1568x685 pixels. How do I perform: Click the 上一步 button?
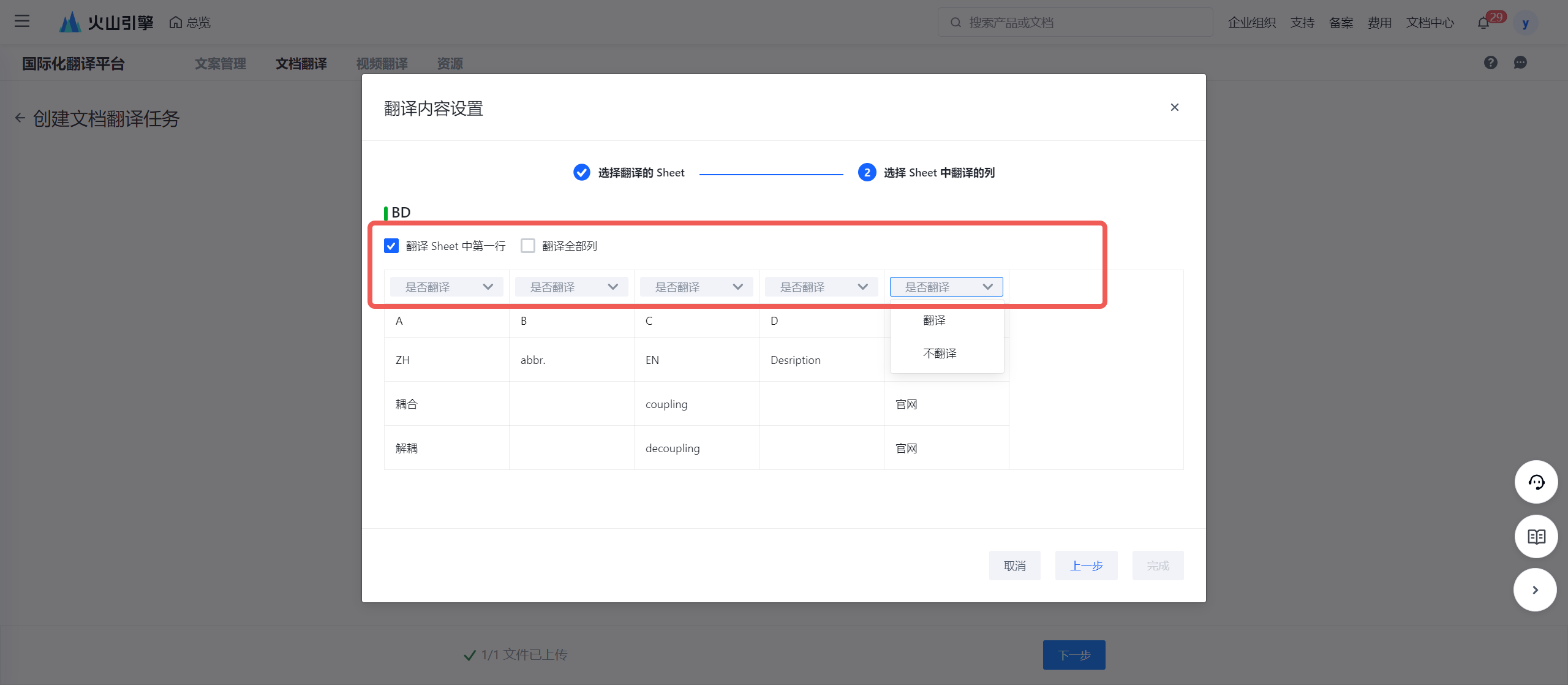click(1086, 566)
